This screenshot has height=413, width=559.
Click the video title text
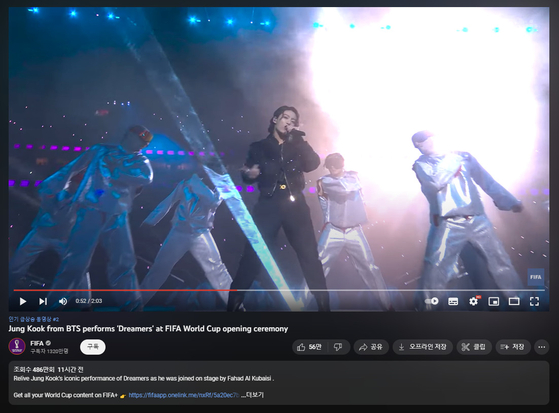[x=148, y=328]
